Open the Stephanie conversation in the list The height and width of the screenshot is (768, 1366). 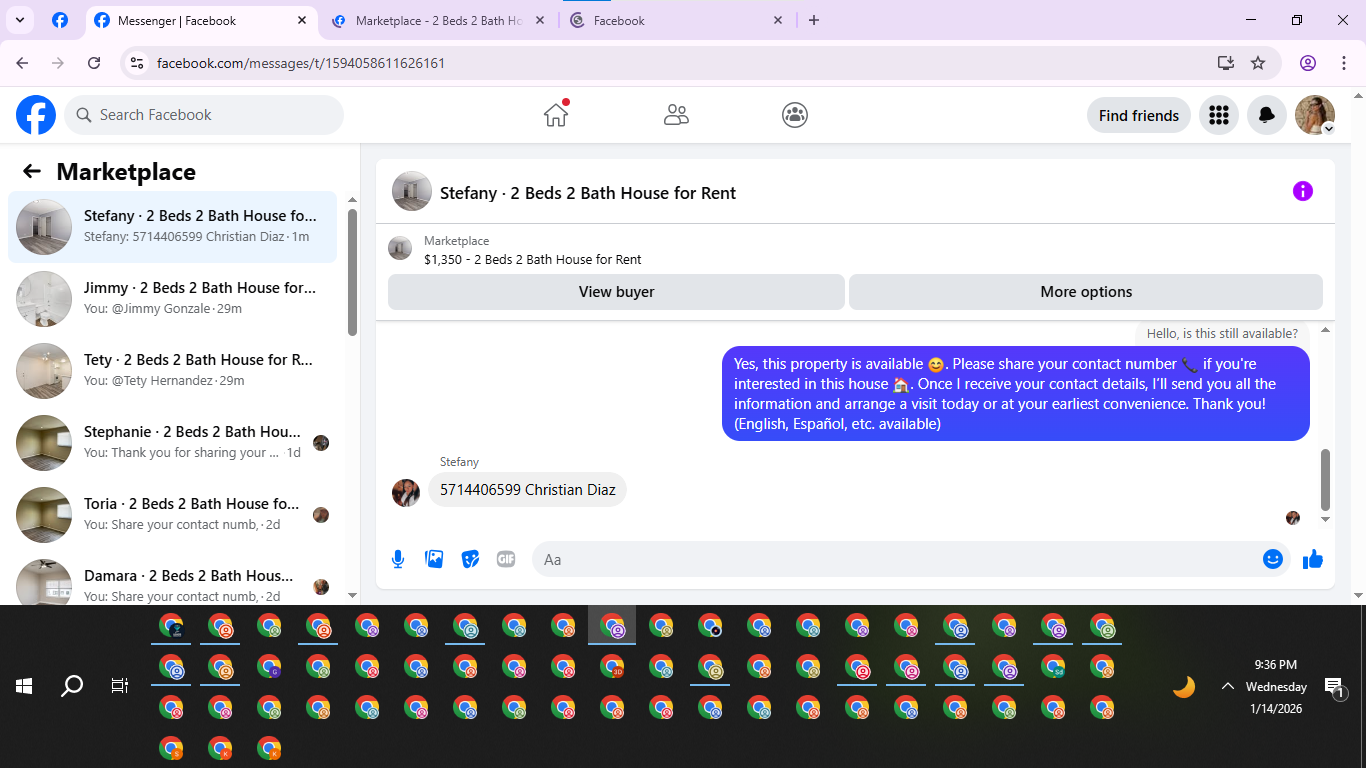point(172,443)
